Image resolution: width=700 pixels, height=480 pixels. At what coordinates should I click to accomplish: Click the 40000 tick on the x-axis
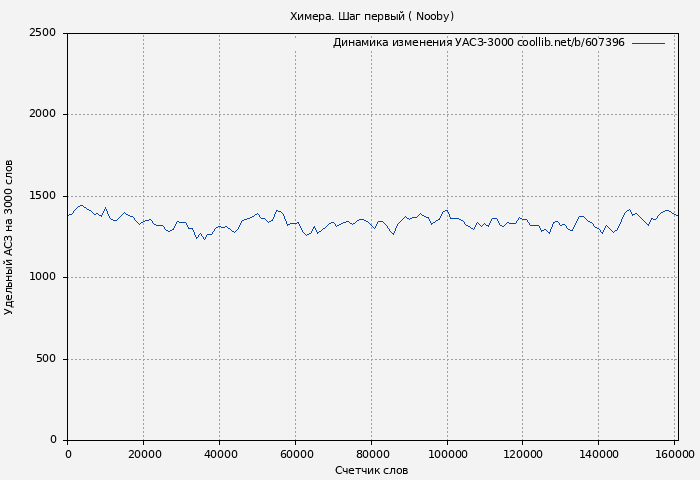click(219, 454)
